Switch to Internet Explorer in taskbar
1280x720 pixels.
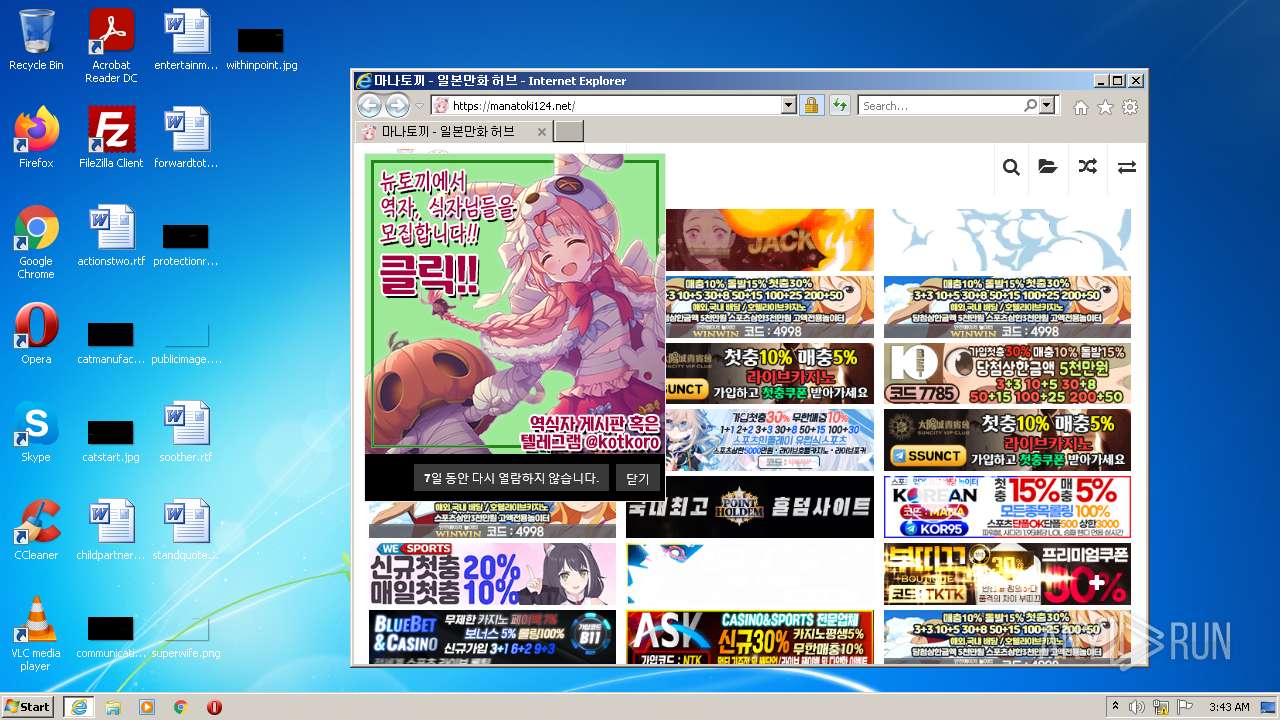click(x=78, y=707)
